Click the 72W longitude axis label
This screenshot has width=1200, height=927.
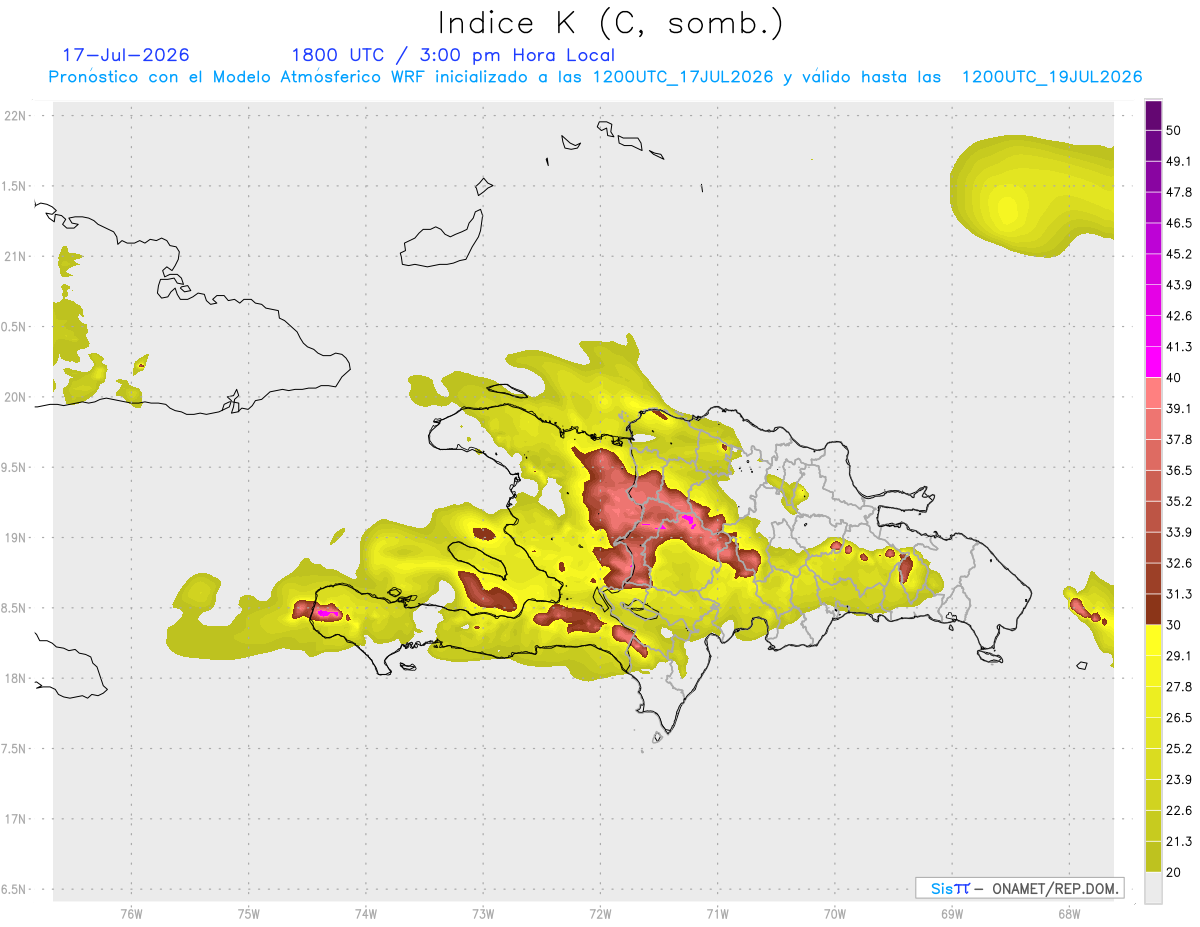(600, 913)
